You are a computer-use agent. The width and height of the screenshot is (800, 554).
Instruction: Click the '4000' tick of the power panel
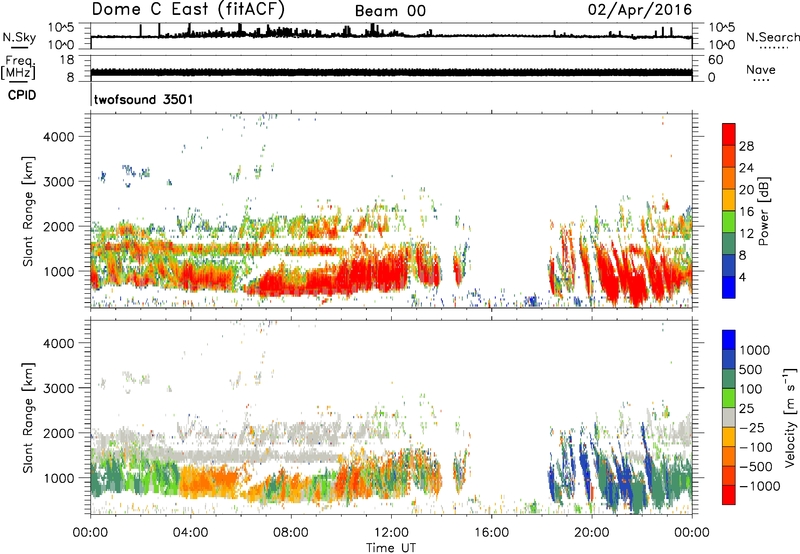[59, 136]
